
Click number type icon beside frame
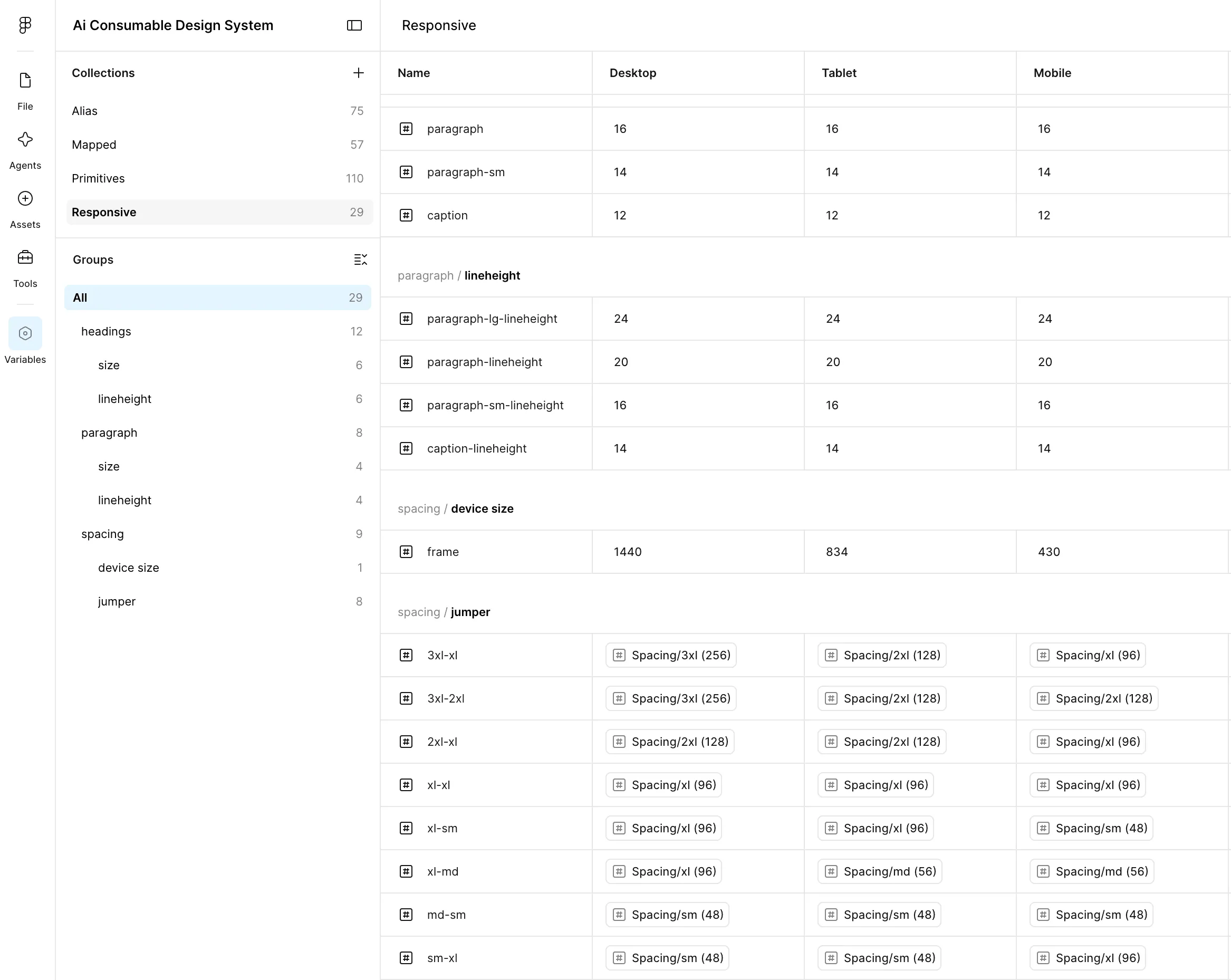click(x=406, y=552)
